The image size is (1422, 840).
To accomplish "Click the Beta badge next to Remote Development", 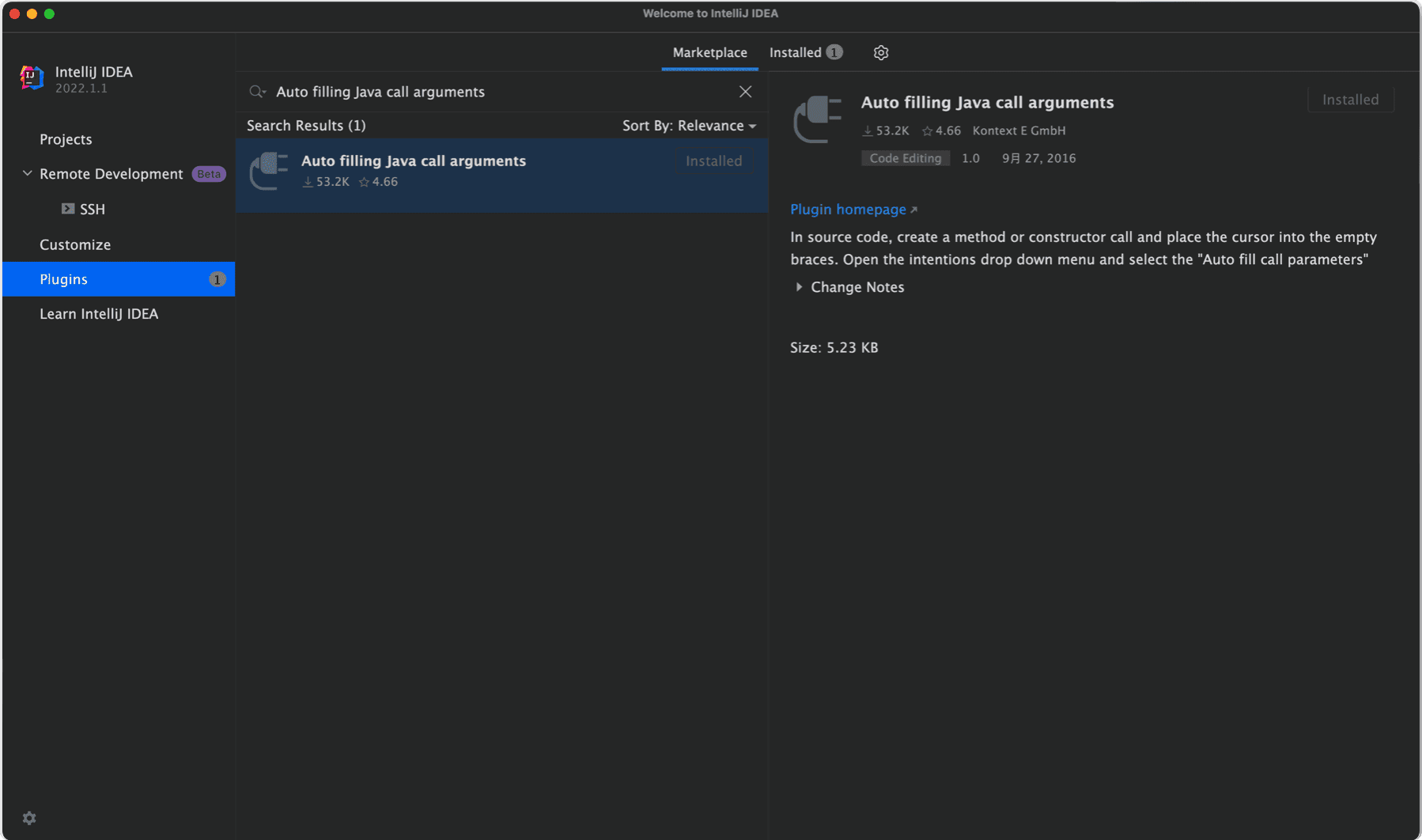I will pos(209,174).
